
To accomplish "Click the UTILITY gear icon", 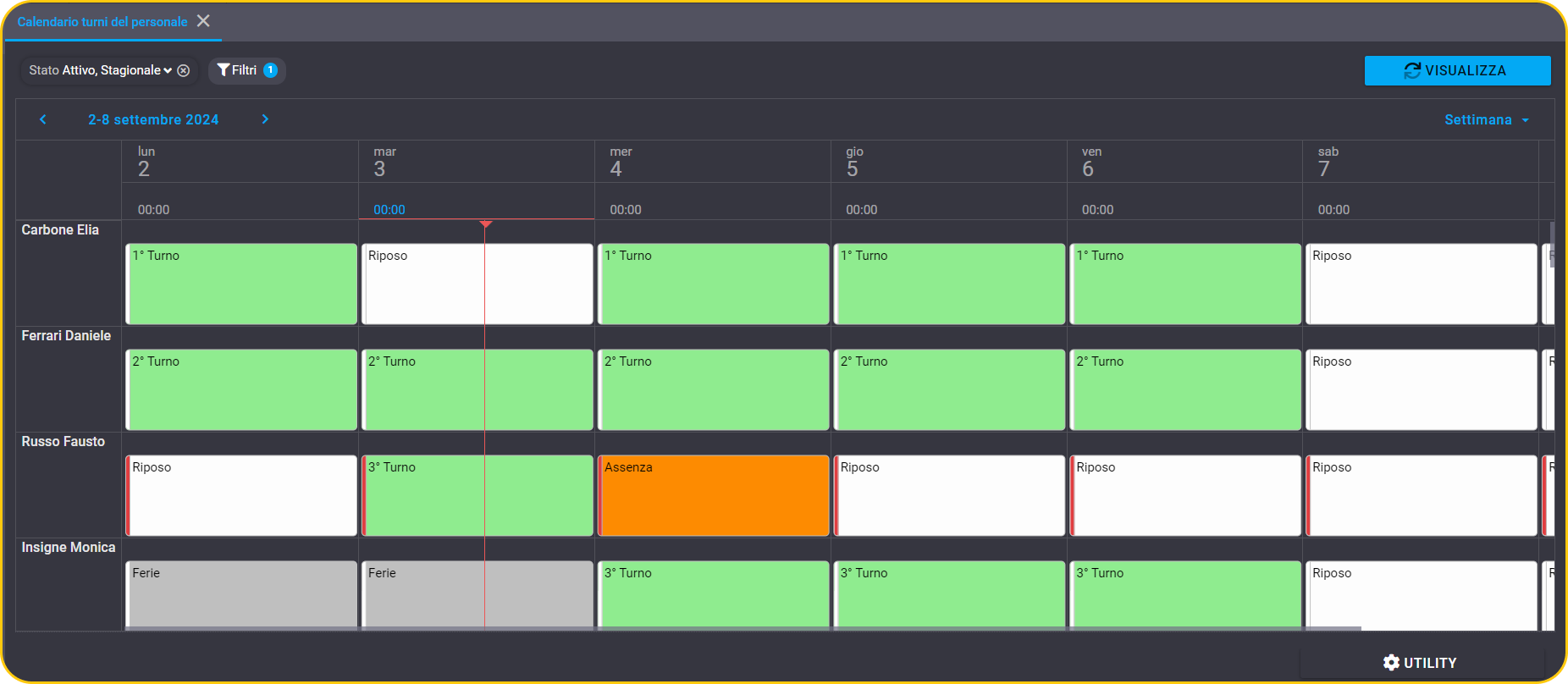I will pos(1391,663).
